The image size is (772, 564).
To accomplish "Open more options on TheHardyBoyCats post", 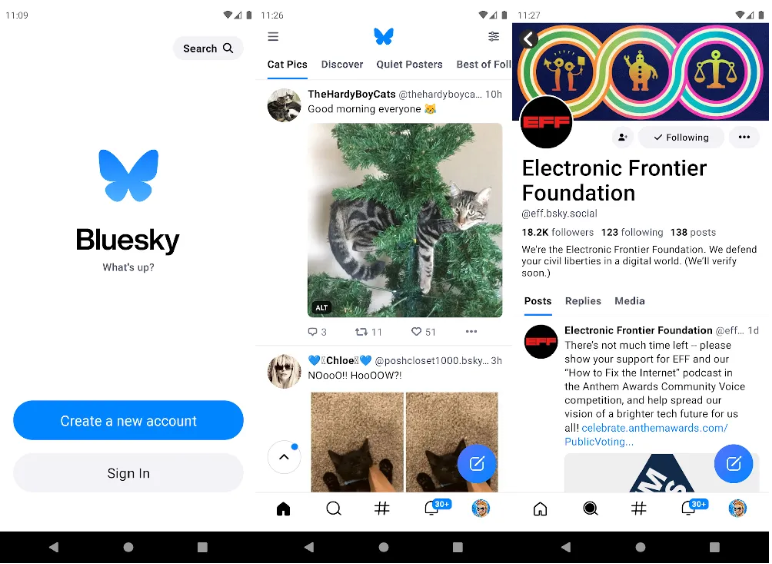I will 471,331.
